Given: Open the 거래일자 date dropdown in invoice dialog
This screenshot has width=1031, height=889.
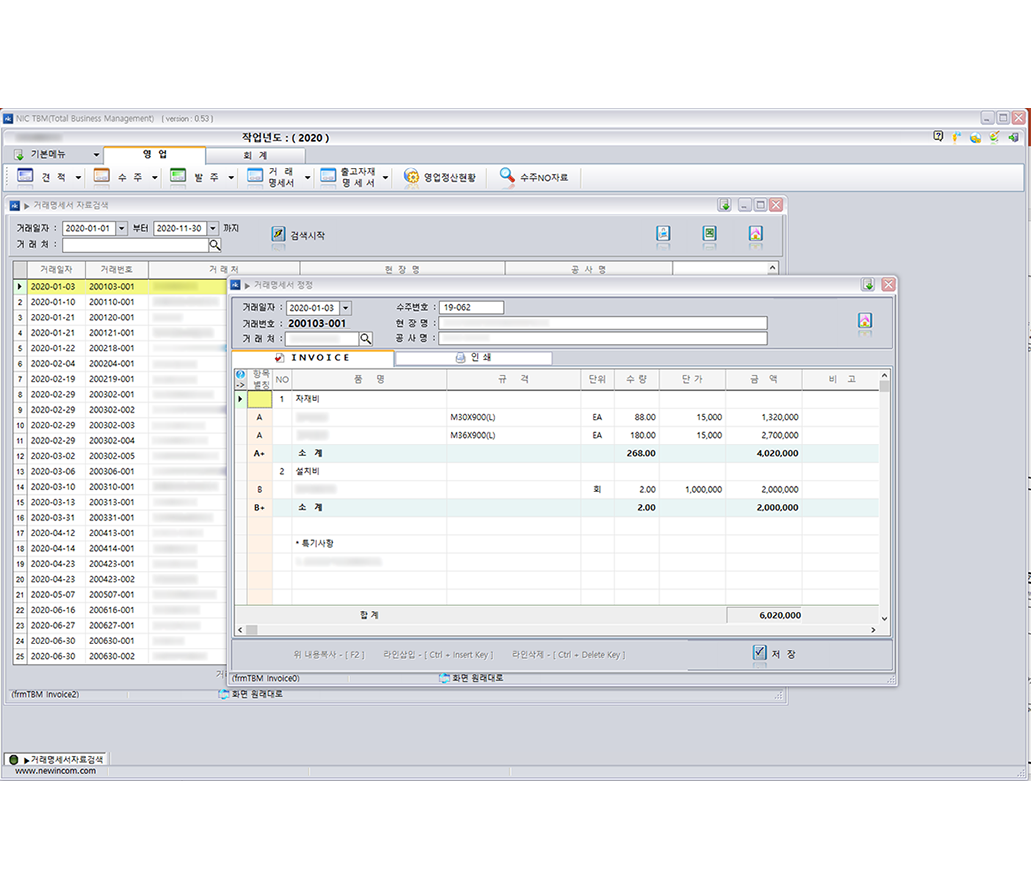Looking at the screenshot, I should pyautogui.click(x=346, y=308).
